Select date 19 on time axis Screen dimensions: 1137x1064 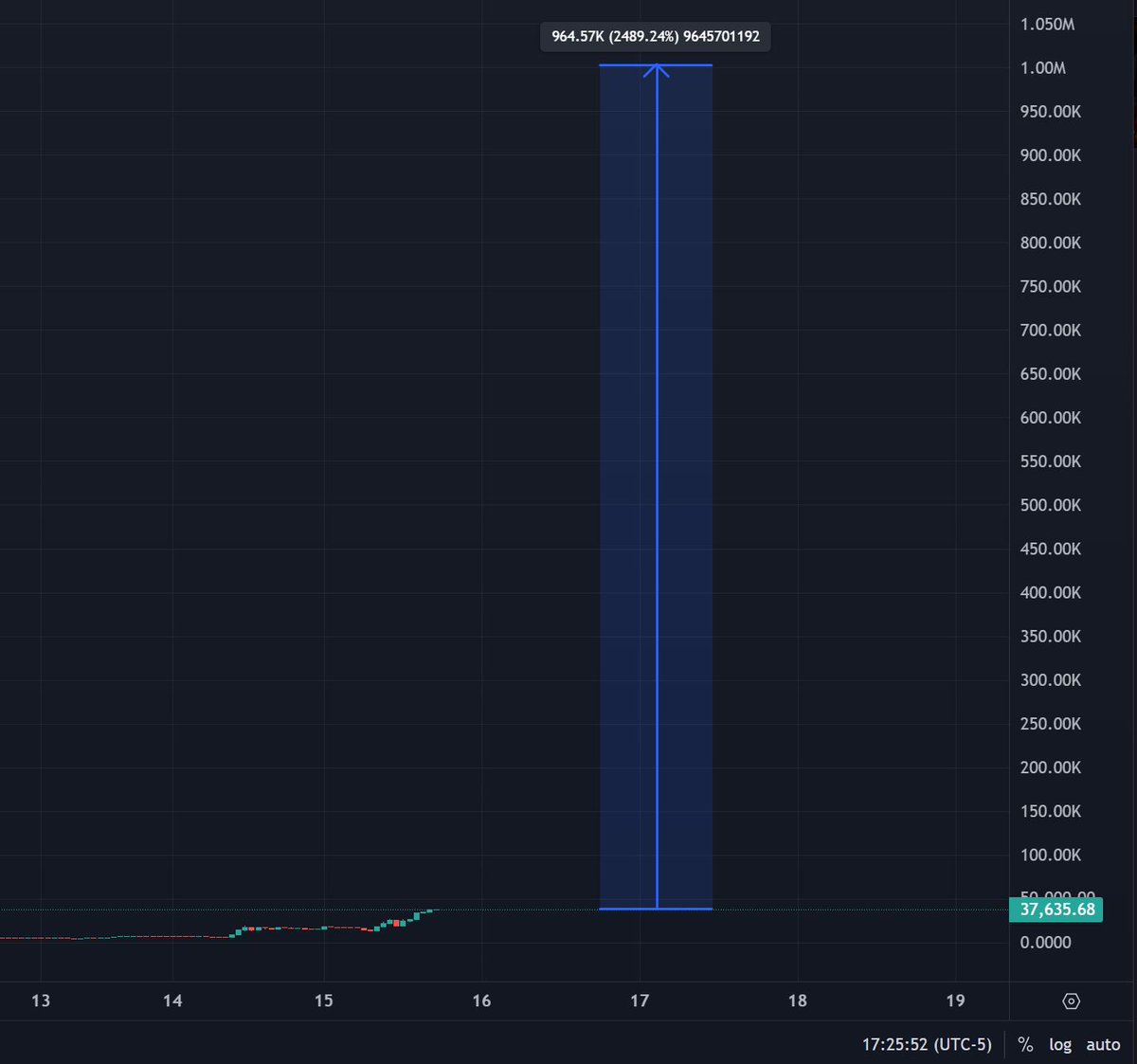[955, 1001]
